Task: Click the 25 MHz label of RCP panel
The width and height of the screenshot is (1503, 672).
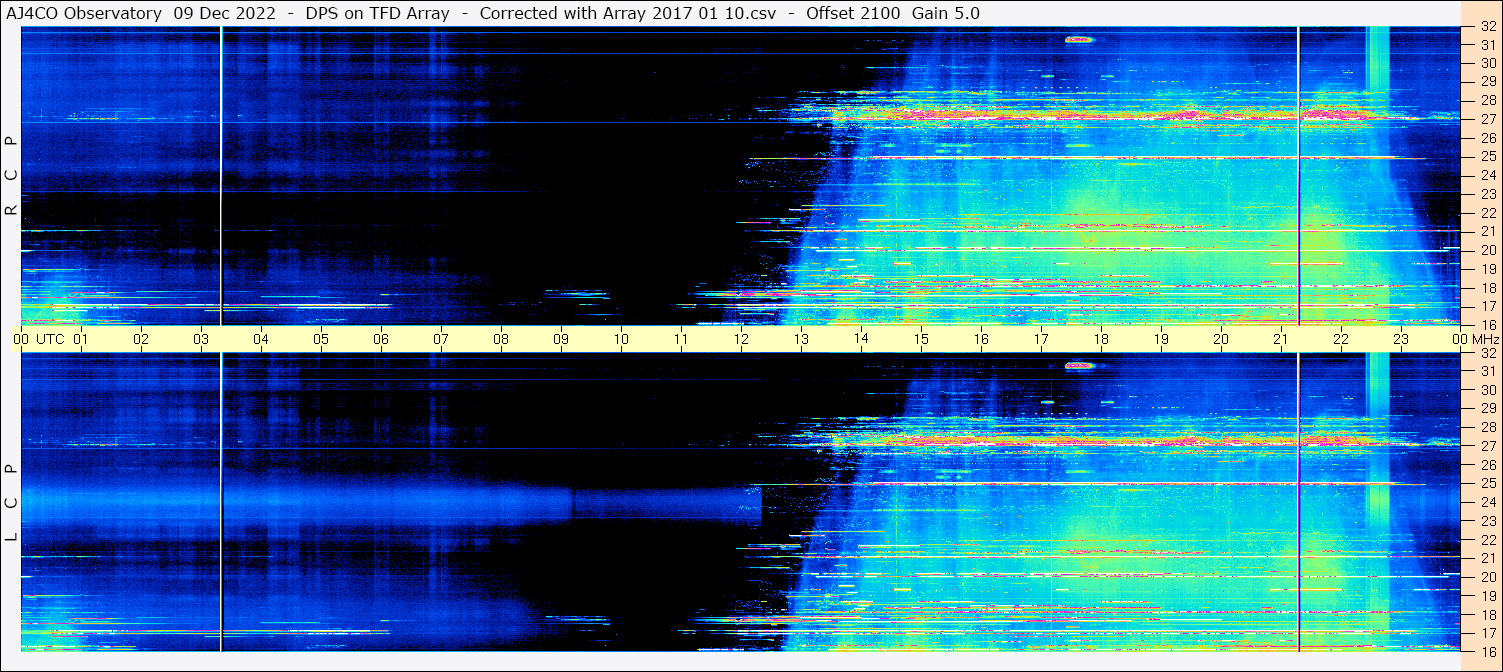Action: click(1487, 156)
